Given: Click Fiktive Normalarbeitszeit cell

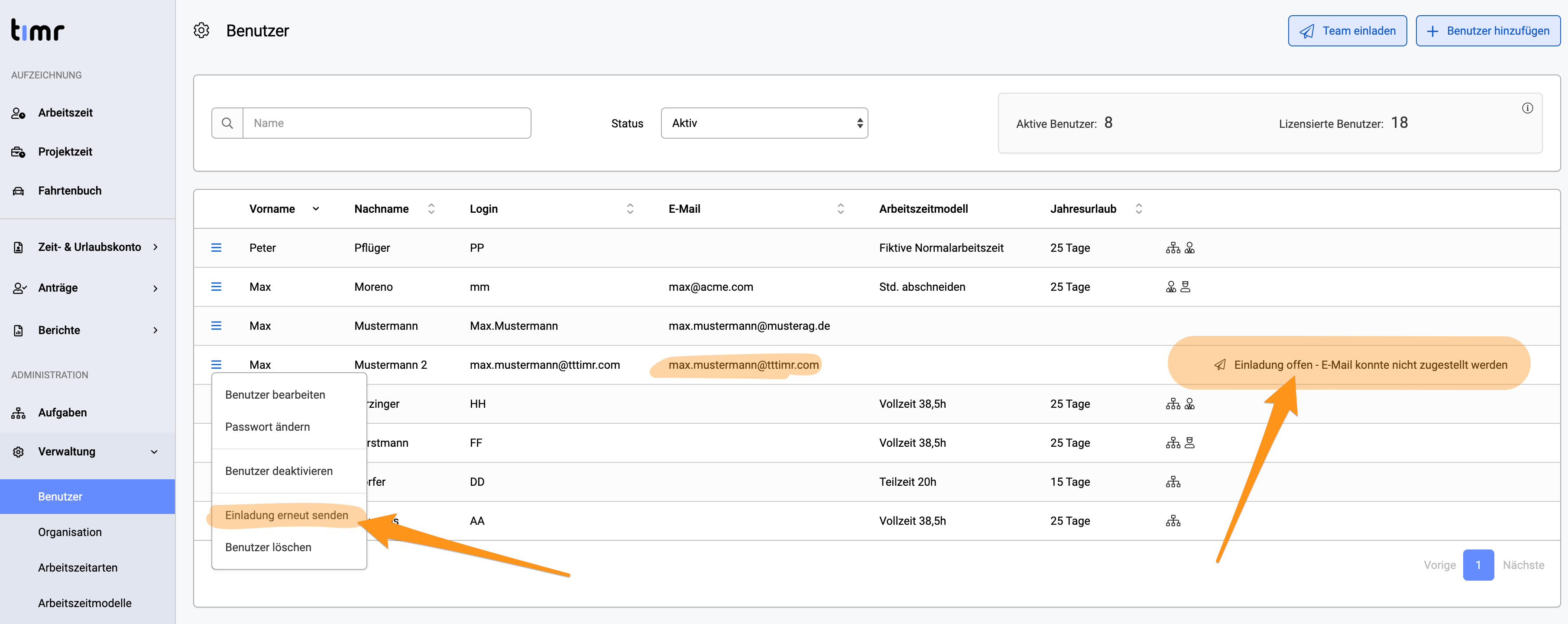Looking at the screenshot, I should point(941,248).
